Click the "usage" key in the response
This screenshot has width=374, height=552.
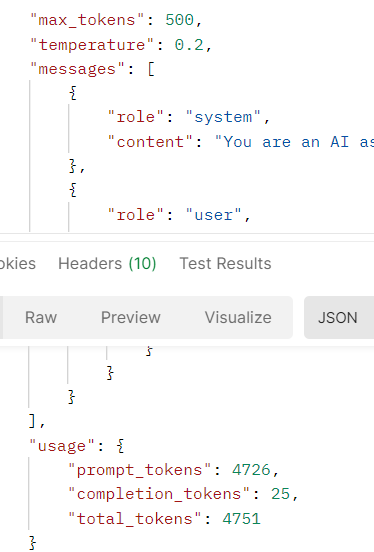(x=62, y=446)
